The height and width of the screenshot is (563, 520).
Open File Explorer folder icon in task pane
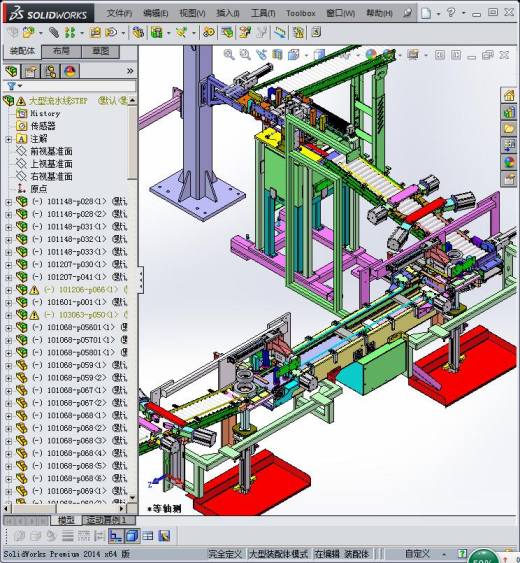tap(509, 129)
